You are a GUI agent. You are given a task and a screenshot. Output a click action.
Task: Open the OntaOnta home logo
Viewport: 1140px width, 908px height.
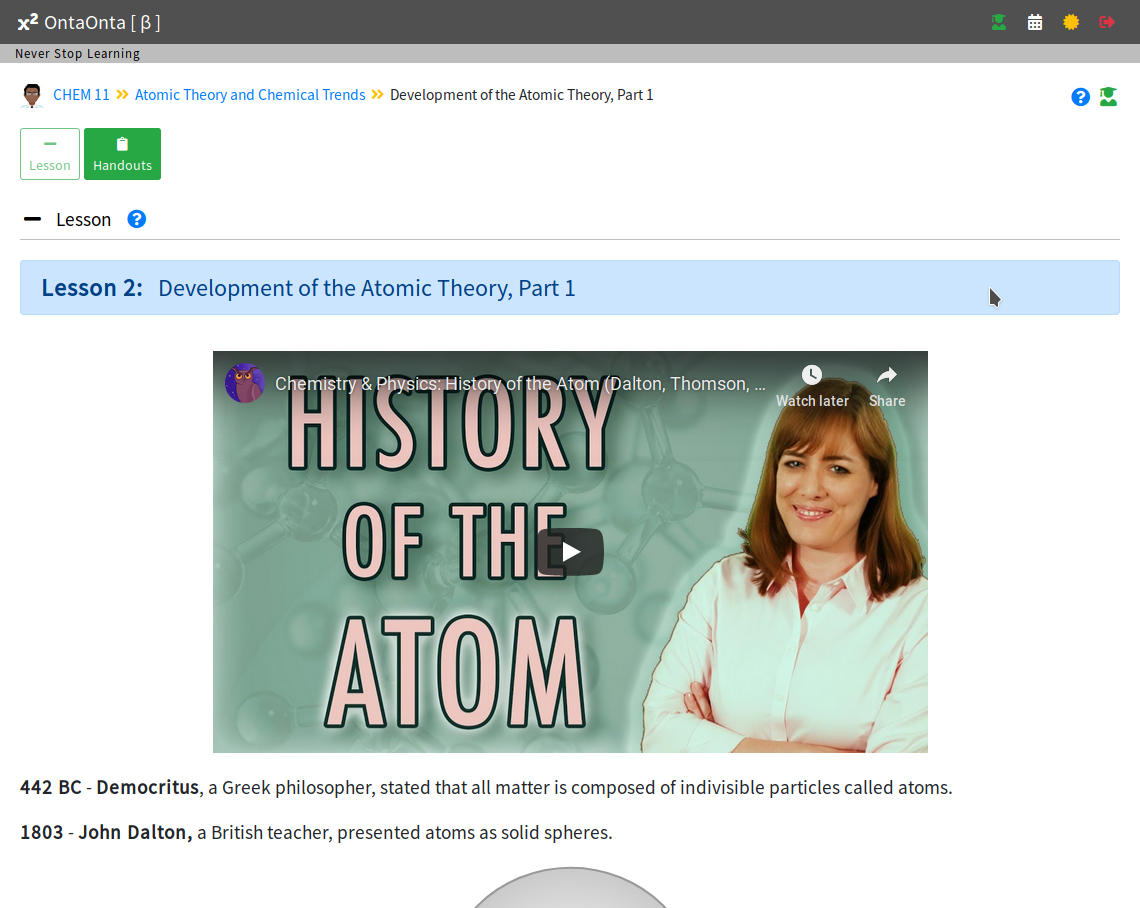[89, 23]
